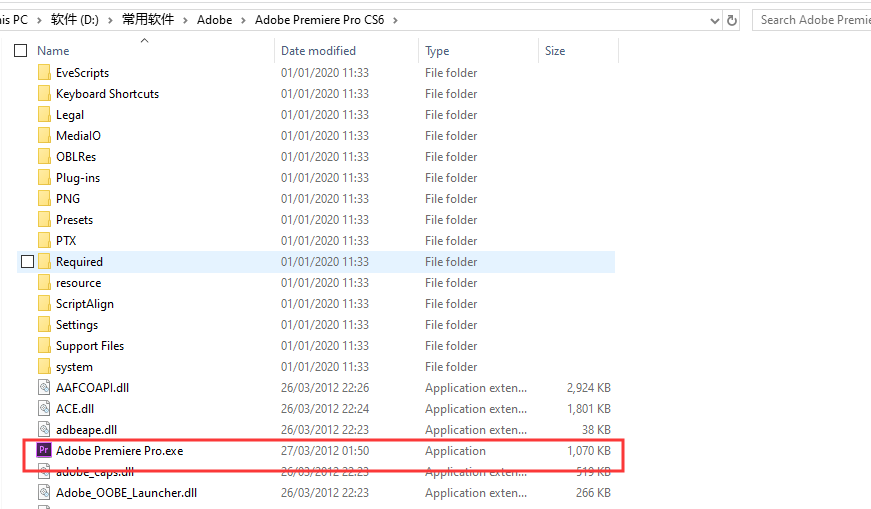Image resolution: width=871 pixels, height=509 pixels.
Task: Expand the chevron after Adobe breadcrumb
Action: point(243,21)
